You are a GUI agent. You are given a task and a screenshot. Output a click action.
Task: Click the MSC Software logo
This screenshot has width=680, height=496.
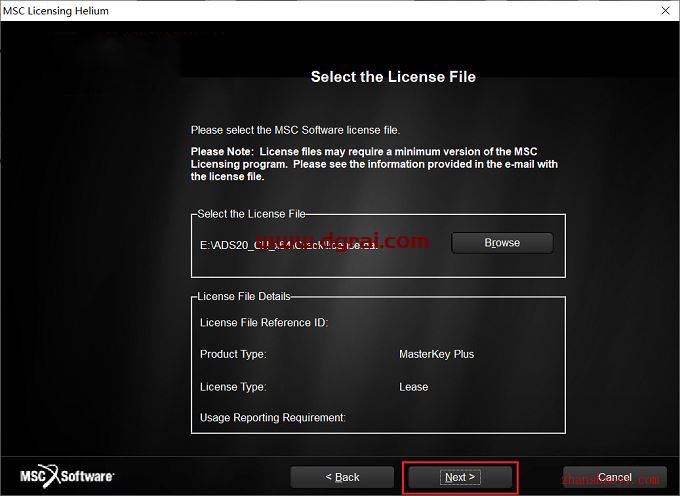tap(68, 476)
